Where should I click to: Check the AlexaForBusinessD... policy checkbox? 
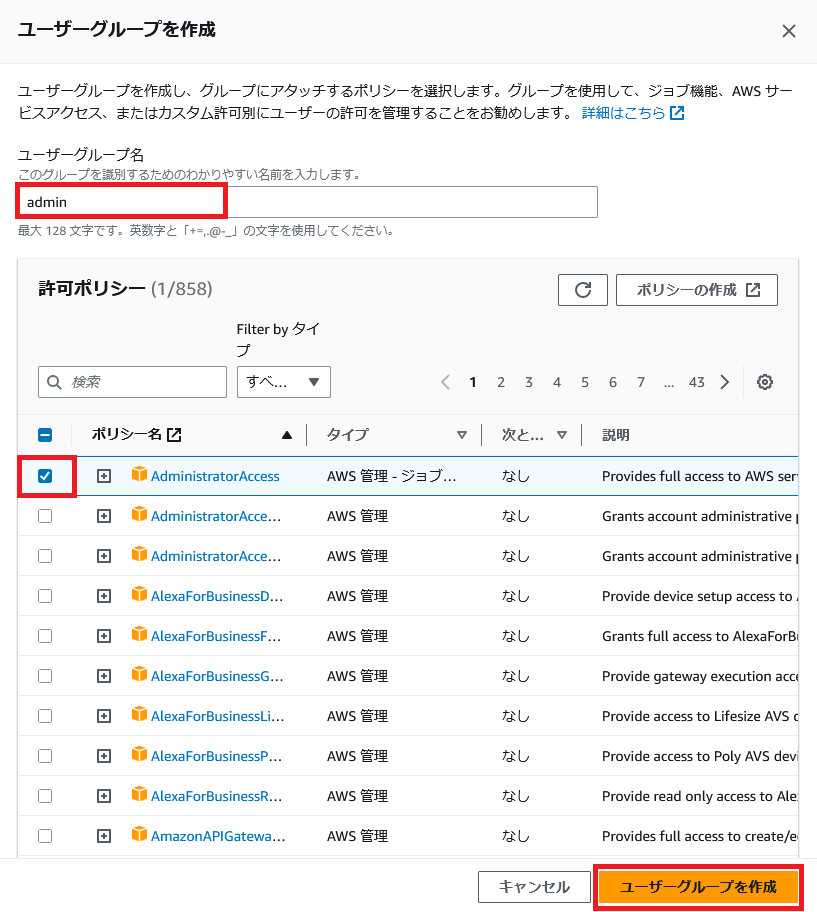click(x=45, y=596)
